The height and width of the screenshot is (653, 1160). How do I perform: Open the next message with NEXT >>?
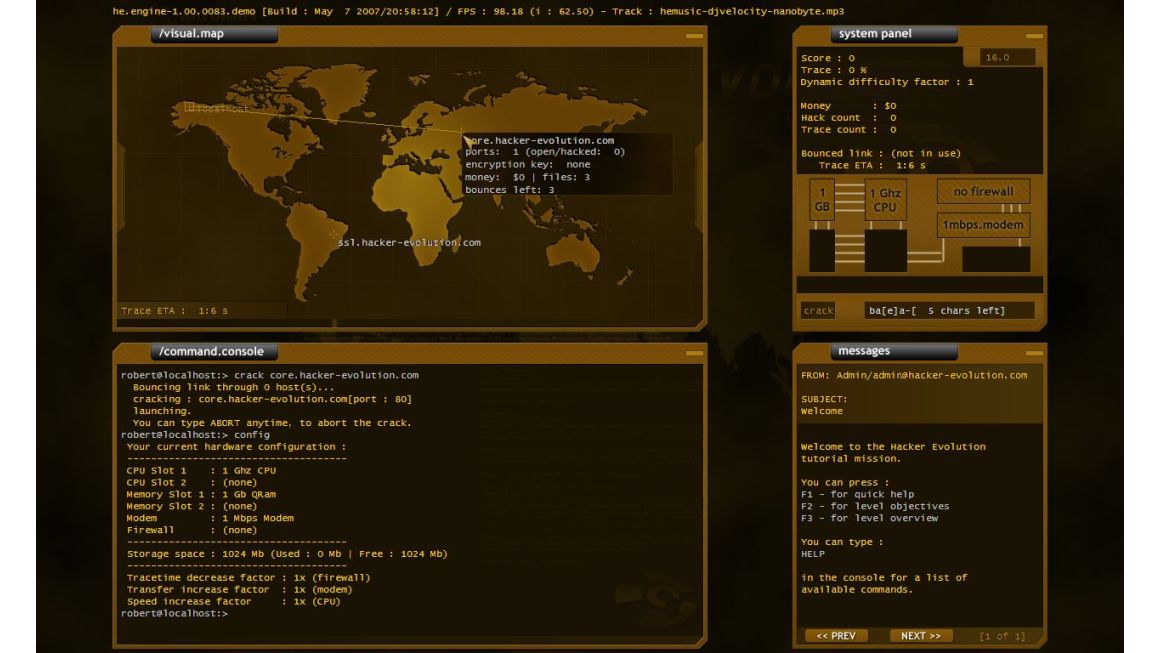pyautogui.click(x=921, y=636)
